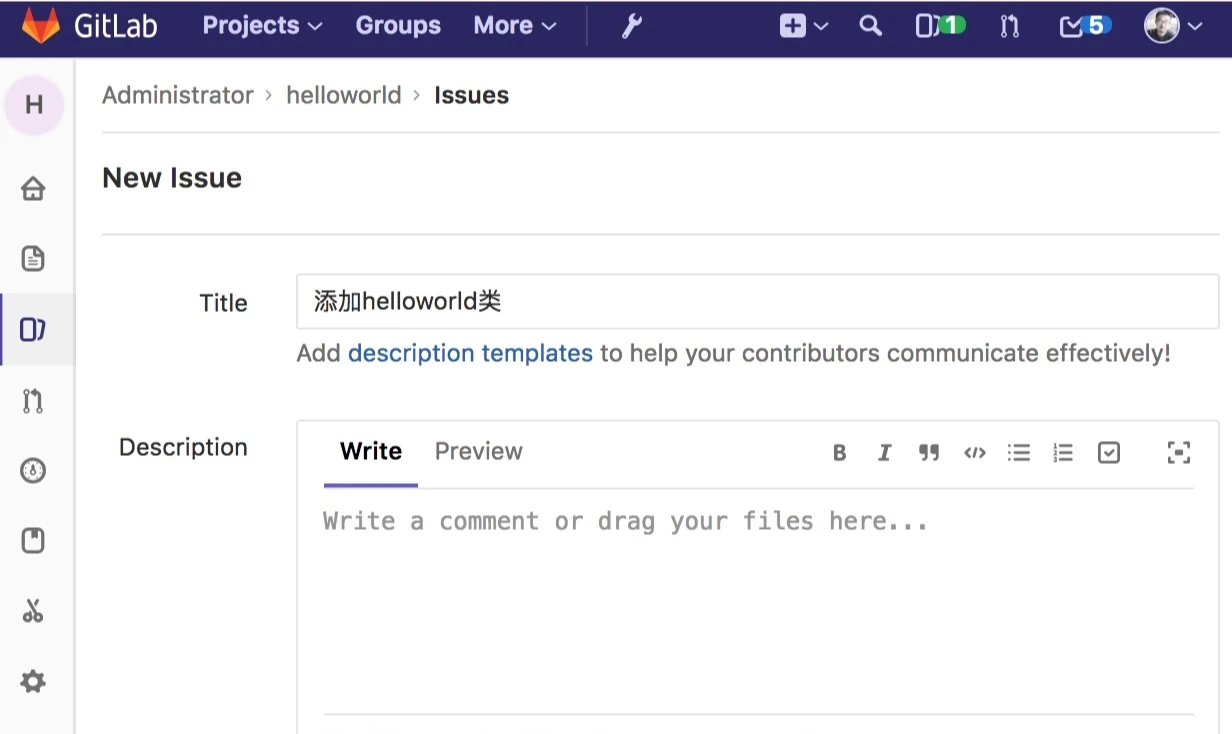Go to helloworld breadcrumb link
This screenshot has height=734, width=1232.
coord(343,95)
